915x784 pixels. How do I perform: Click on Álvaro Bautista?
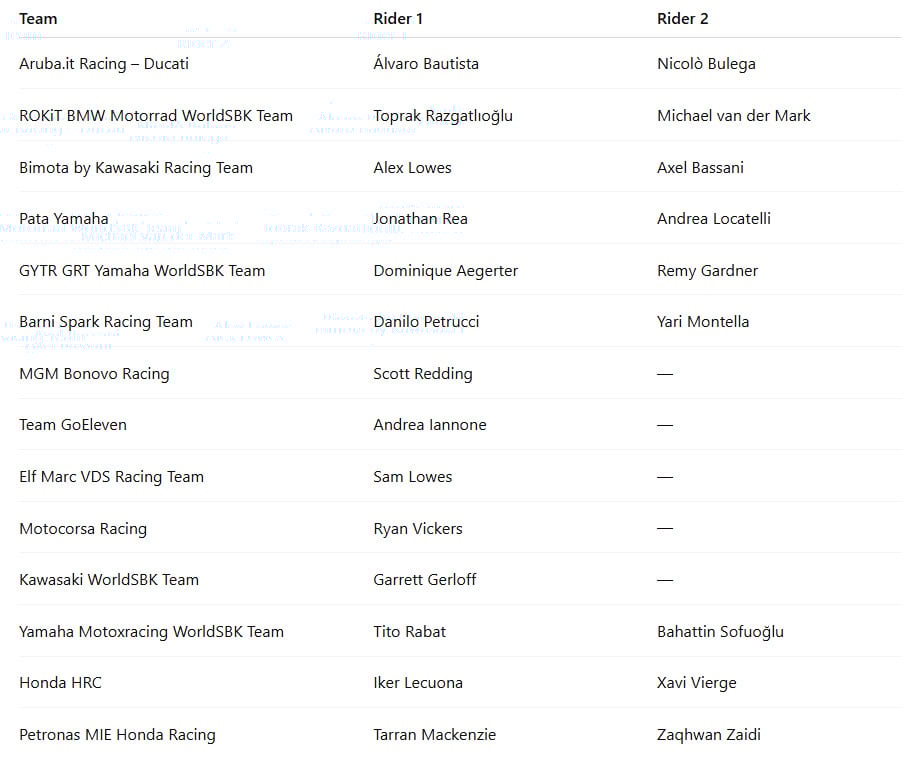426,64
